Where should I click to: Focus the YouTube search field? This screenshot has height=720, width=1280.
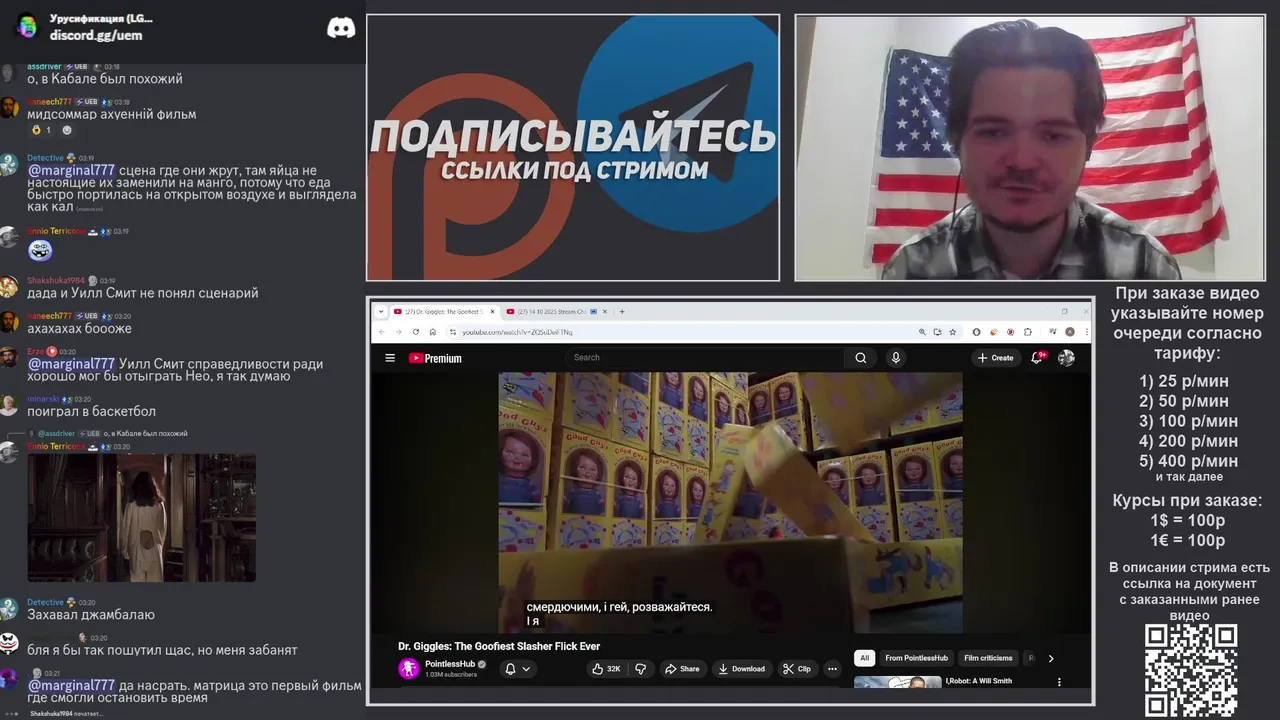tap(706, 358)
